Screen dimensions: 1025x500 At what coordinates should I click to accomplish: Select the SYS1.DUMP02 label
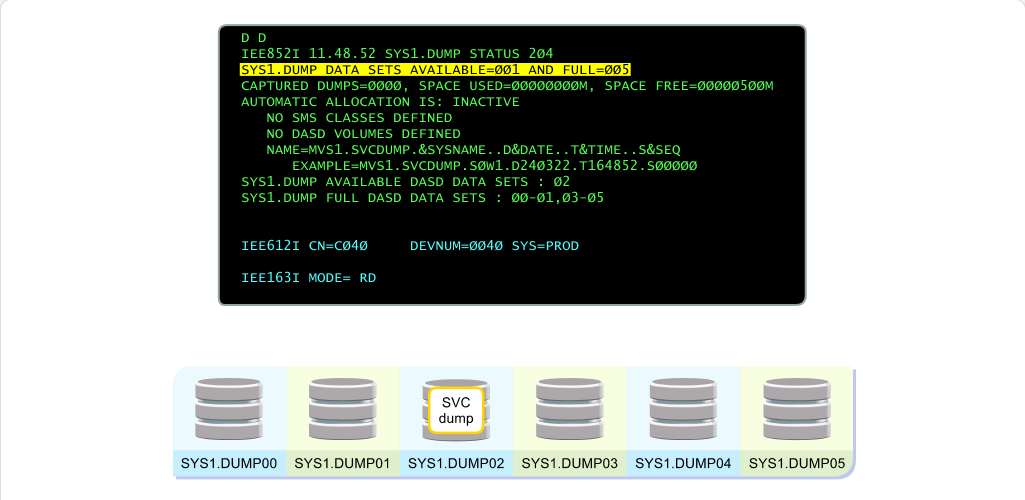pos(456,463)
